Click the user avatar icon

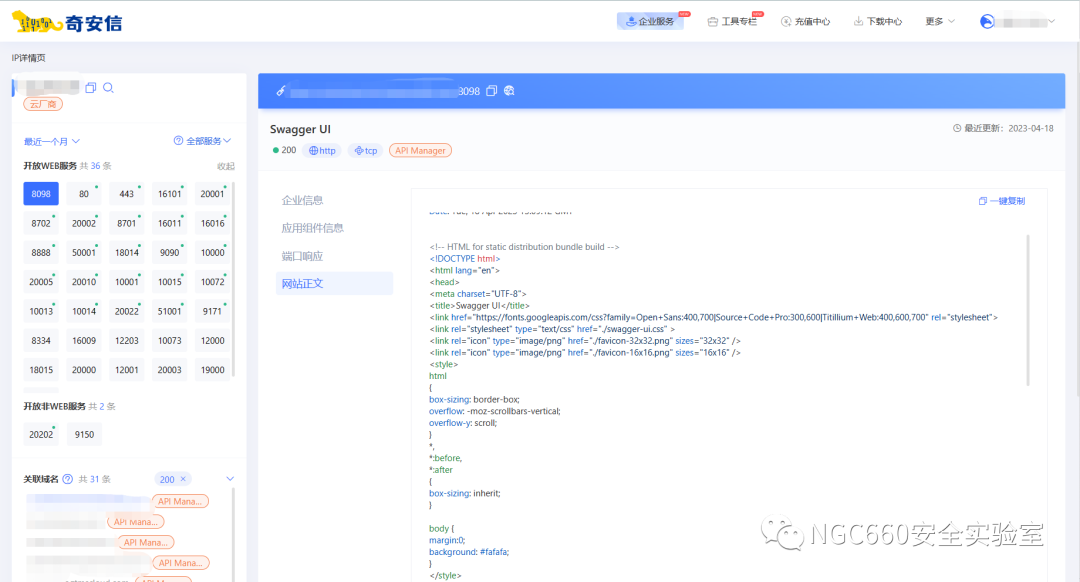(x=987, y=21)
